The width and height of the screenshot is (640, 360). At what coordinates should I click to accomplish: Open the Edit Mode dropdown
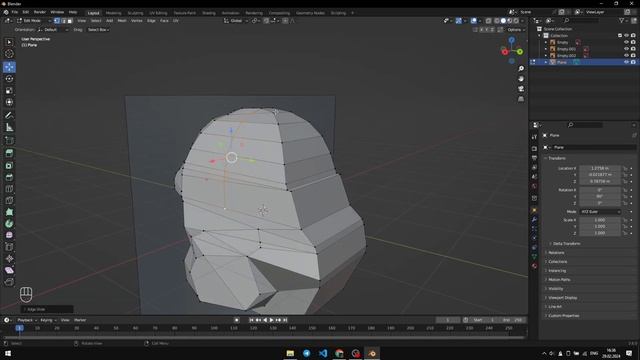coord(34,20)
